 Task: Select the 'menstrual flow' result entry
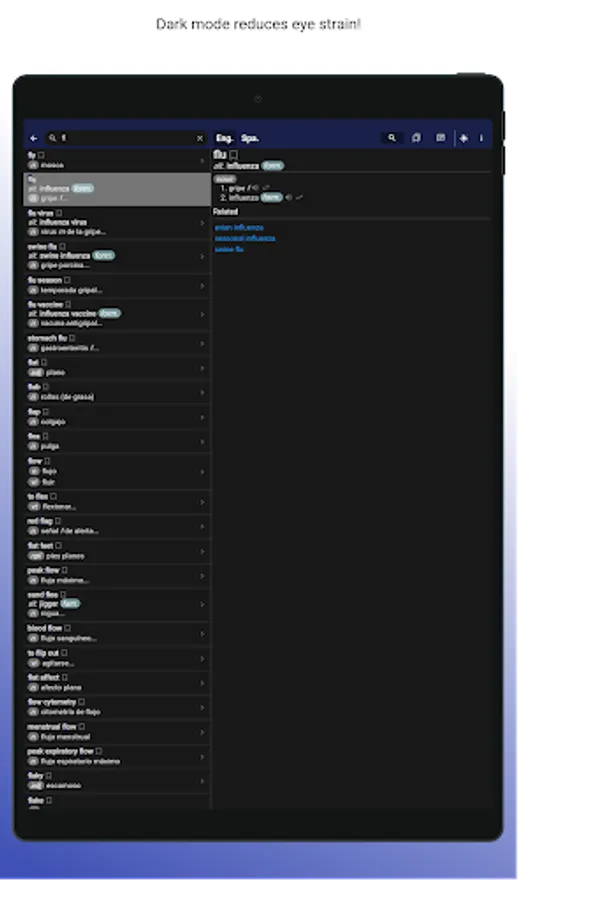point(117,732)
